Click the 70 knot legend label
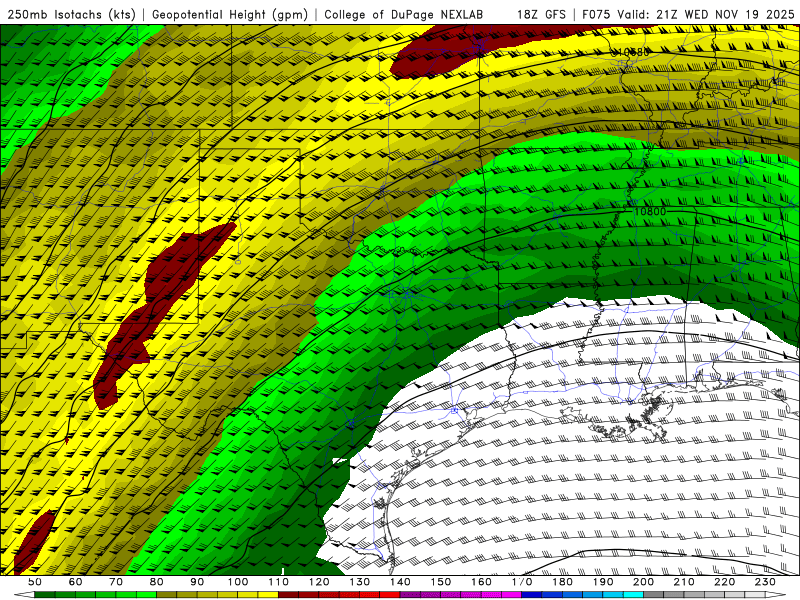Screen dimensions: 800x600 coord(116,582)
